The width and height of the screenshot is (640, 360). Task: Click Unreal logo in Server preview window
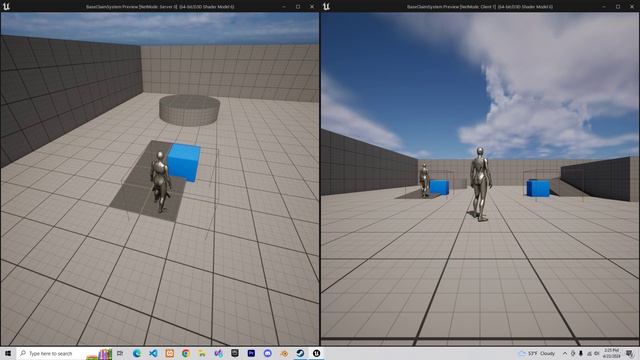tap(6, 6)
